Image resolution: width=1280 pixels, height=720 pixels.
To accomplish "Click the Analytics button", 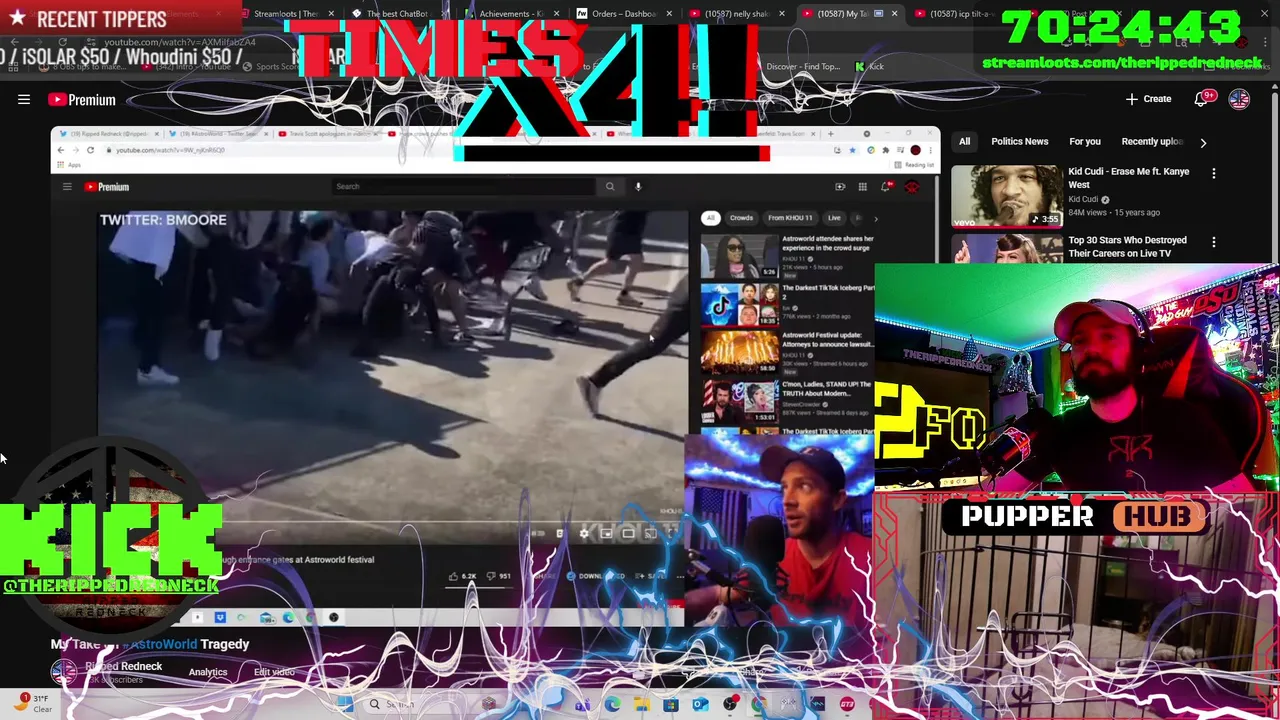I will pyautogui.click(x=208, y=672).
